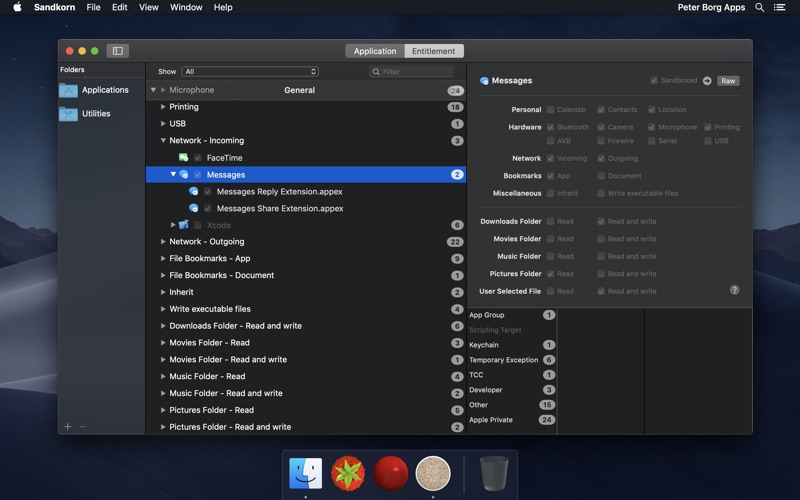Select the Developer entry

pyautogui.click(x=512, y=390)
